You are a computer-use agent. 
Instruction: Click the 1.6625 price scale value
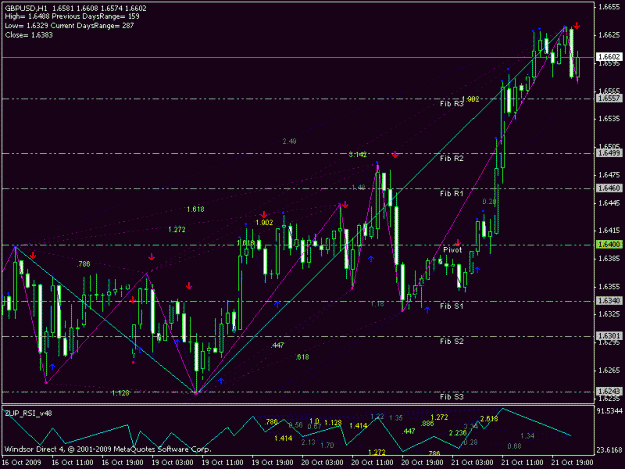click(609, 35)
